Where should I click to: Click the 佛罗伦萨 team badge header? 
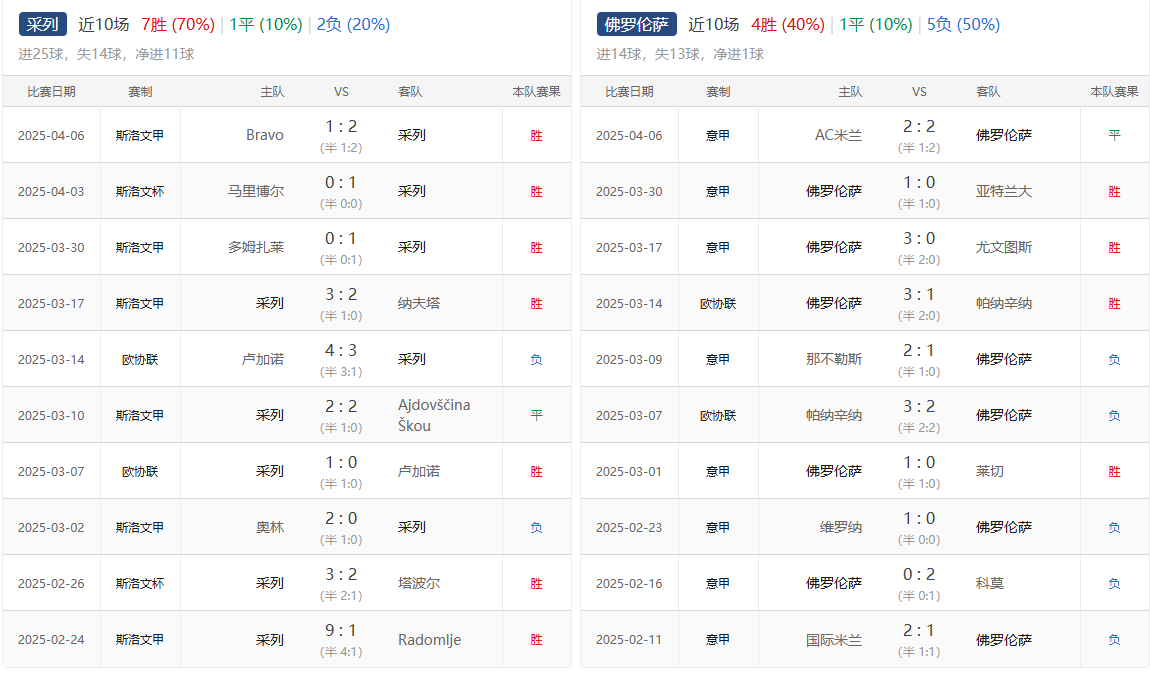coord(637,24)
